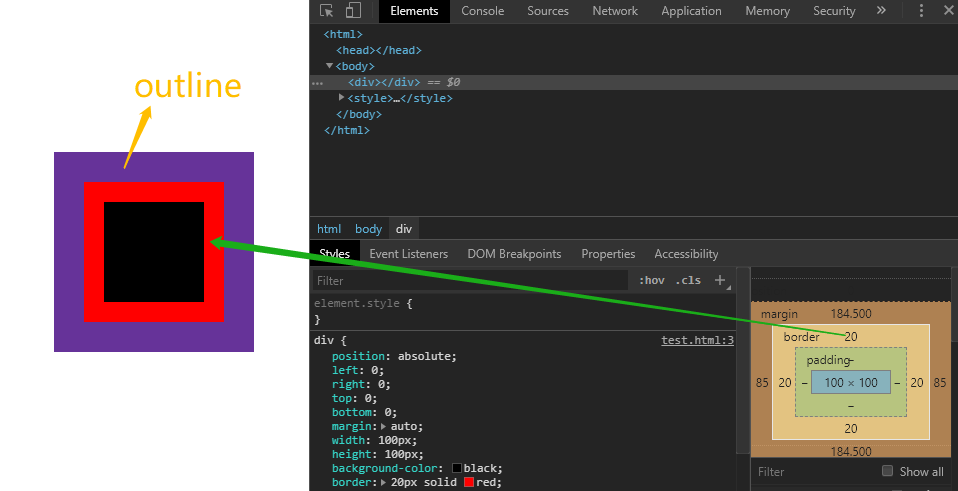Screen dimensions: 958x491
Task: Open the DOM Breakpoints sub-tab
Action: click(514, 253)
